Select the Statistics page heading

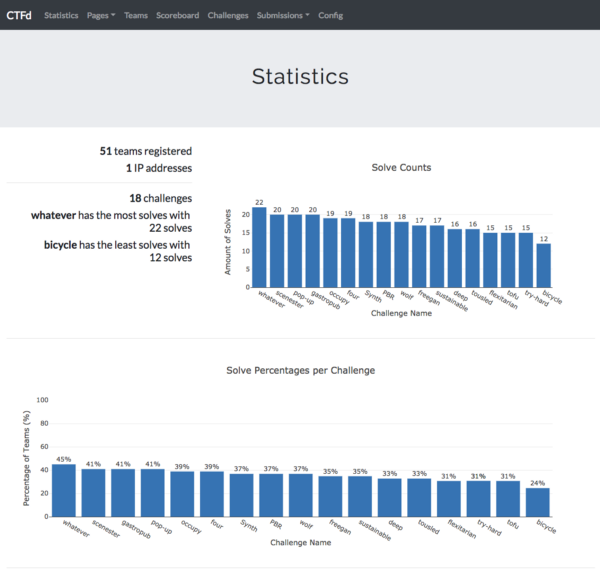(x=300, y=76)
